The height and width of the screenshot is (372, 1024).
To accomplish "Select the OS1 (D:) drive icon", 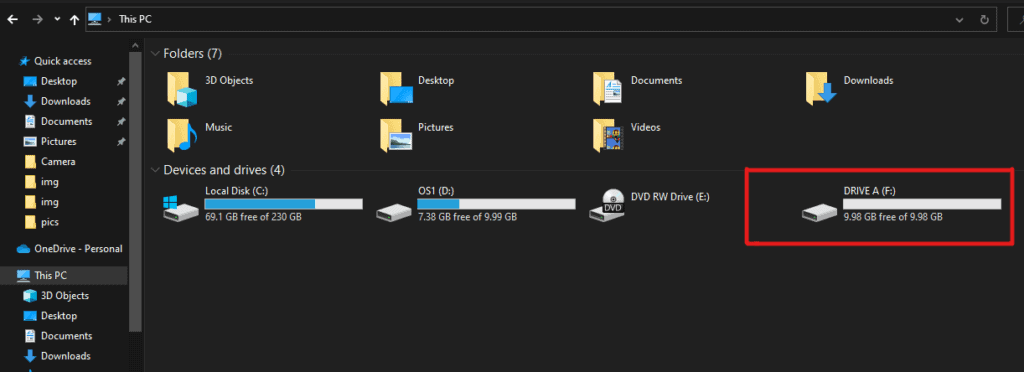I will pyautogui.click(x=394, y=211).
